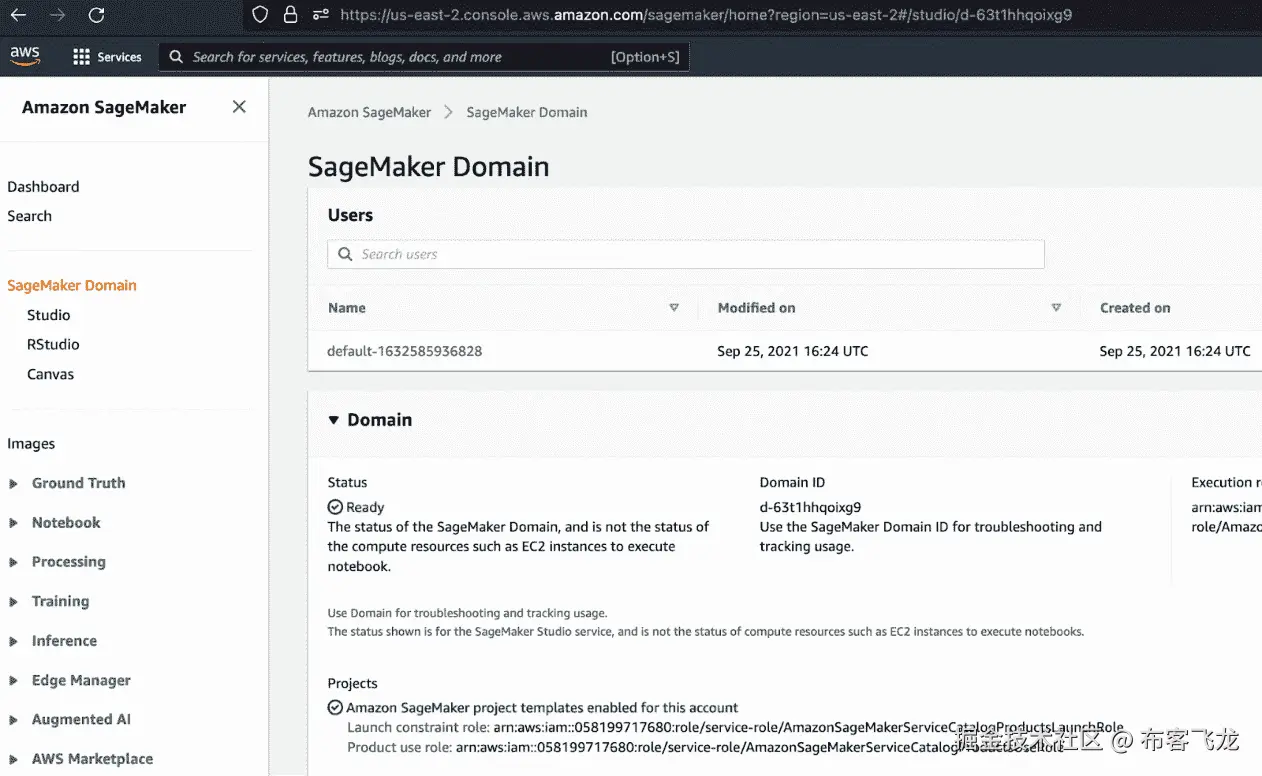Click the Amazon SageMaker sidebar title

104,107
